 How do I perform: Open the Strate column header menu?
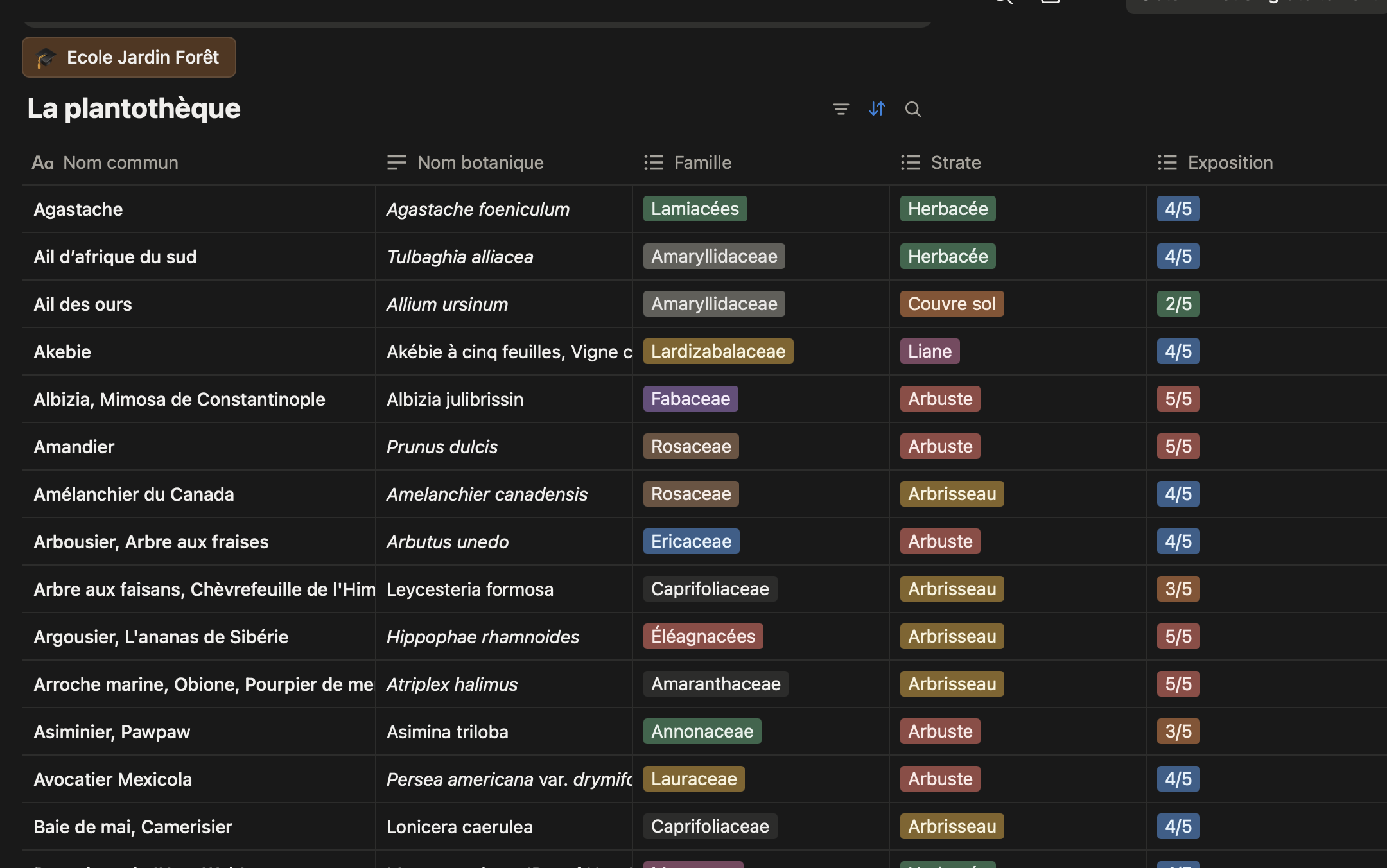point(955,163)
